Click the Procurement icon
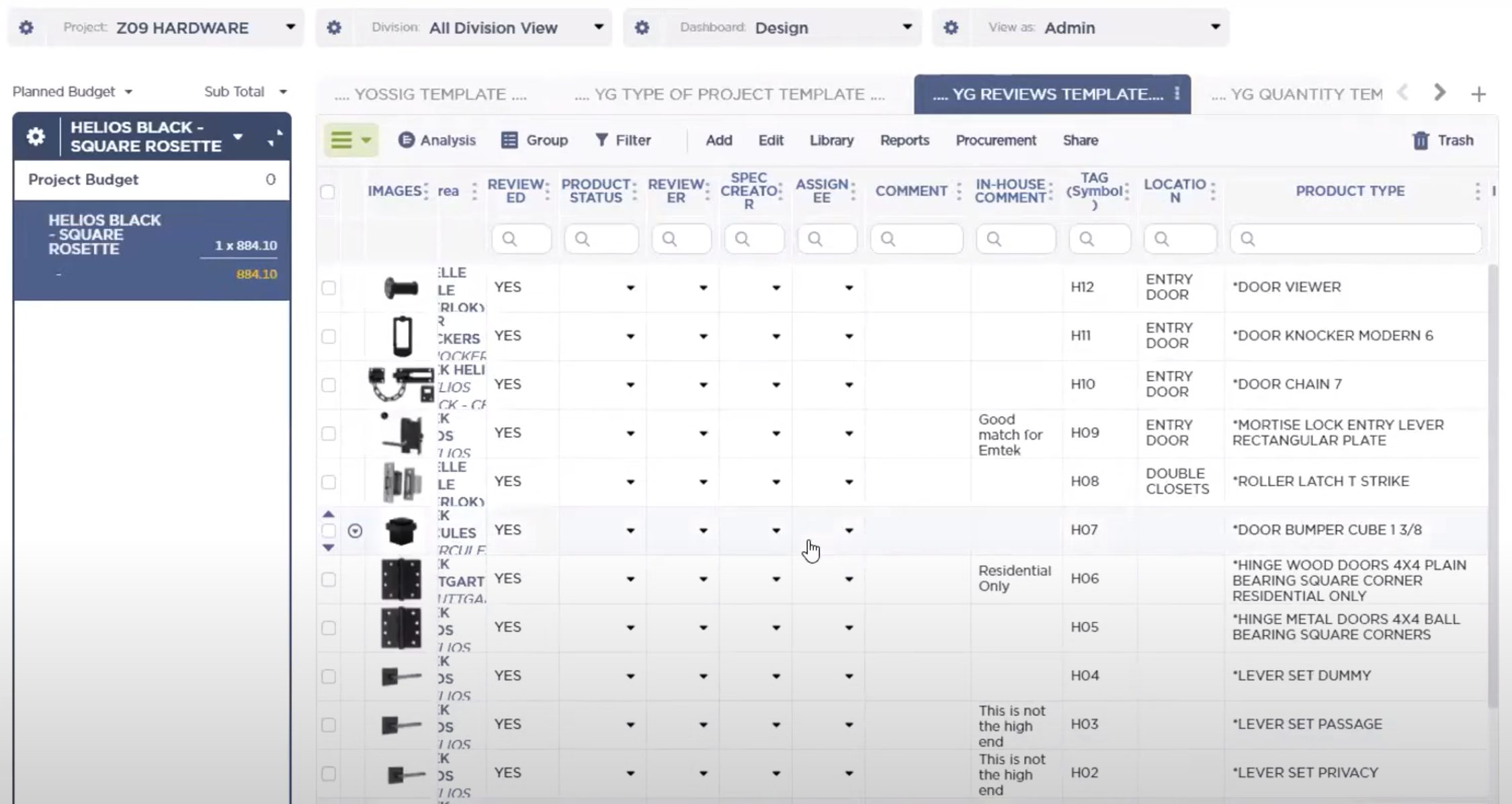This screenshot has width=1512, height=804. click(995, 140)
